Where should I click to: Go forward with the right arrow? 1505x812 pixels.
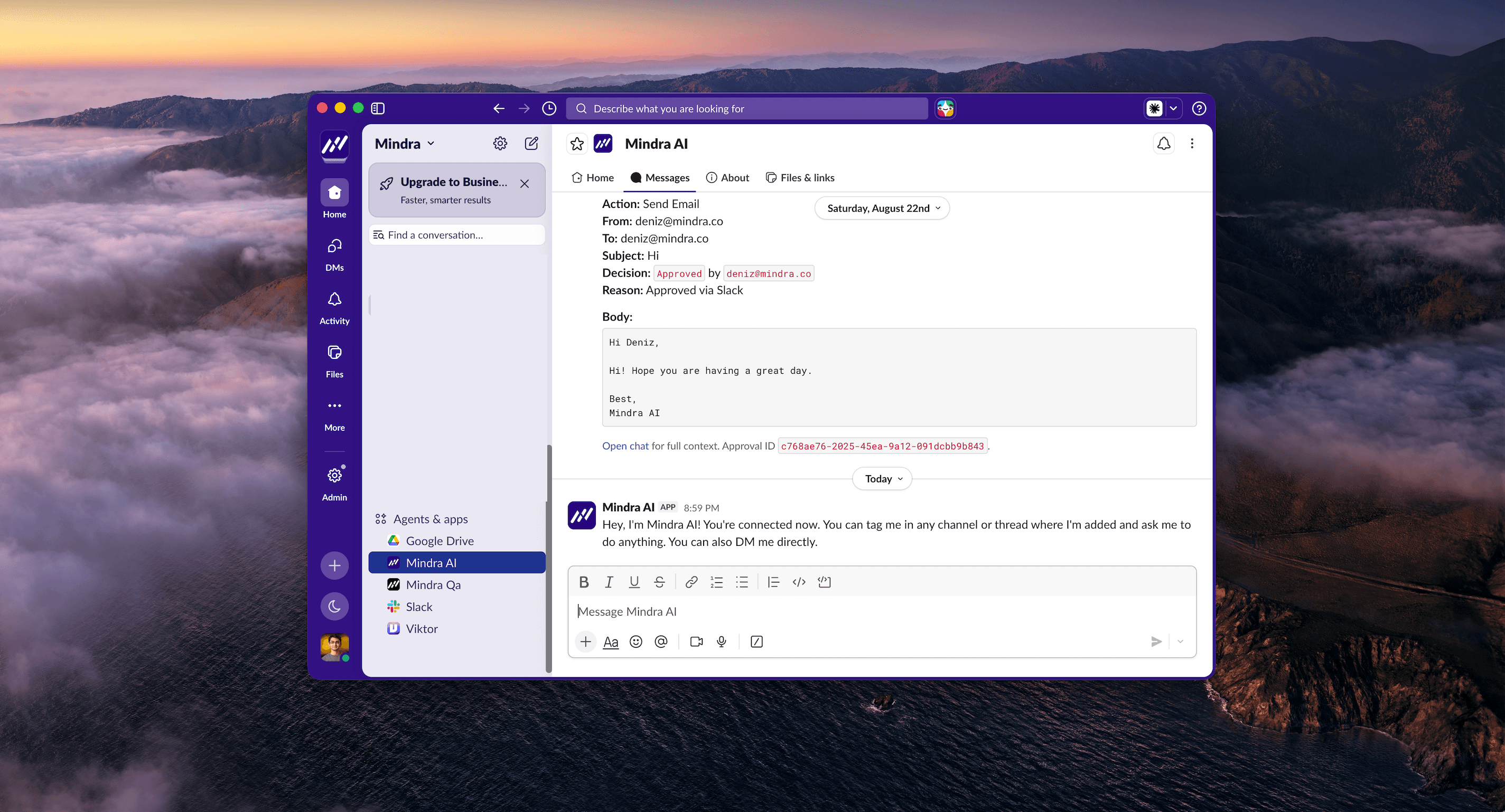(x=524, y=109)
